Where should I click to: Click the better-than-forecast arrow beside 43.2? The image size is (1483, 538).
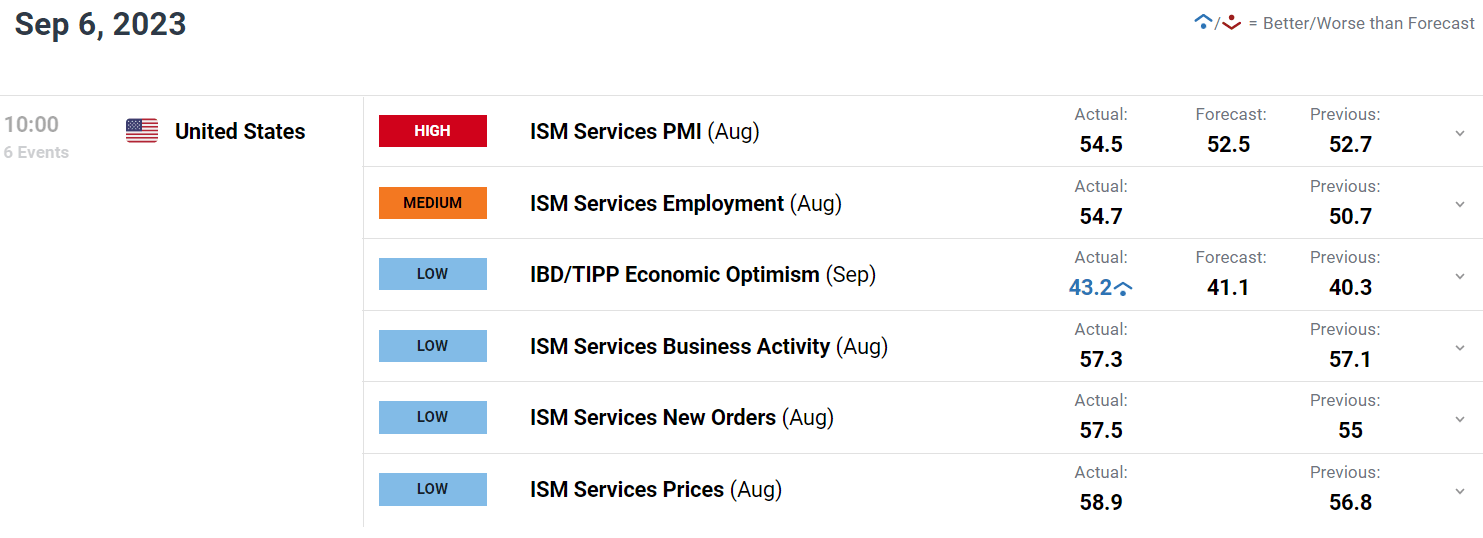[x=1123, y=289]
